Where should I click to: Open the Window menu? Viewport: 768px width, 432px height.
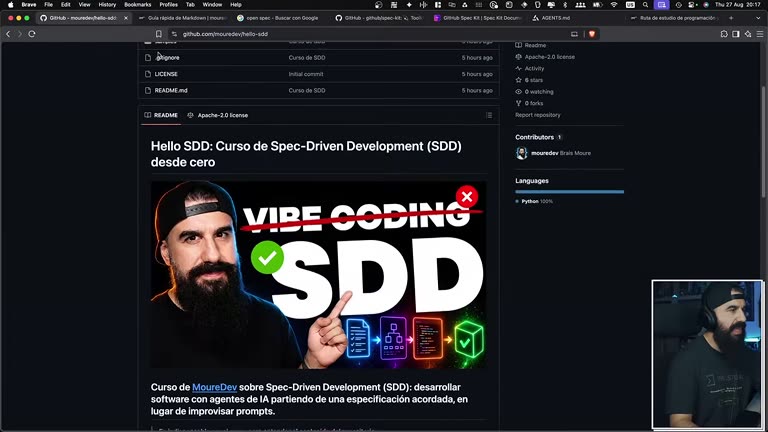[x=212, y=4]
